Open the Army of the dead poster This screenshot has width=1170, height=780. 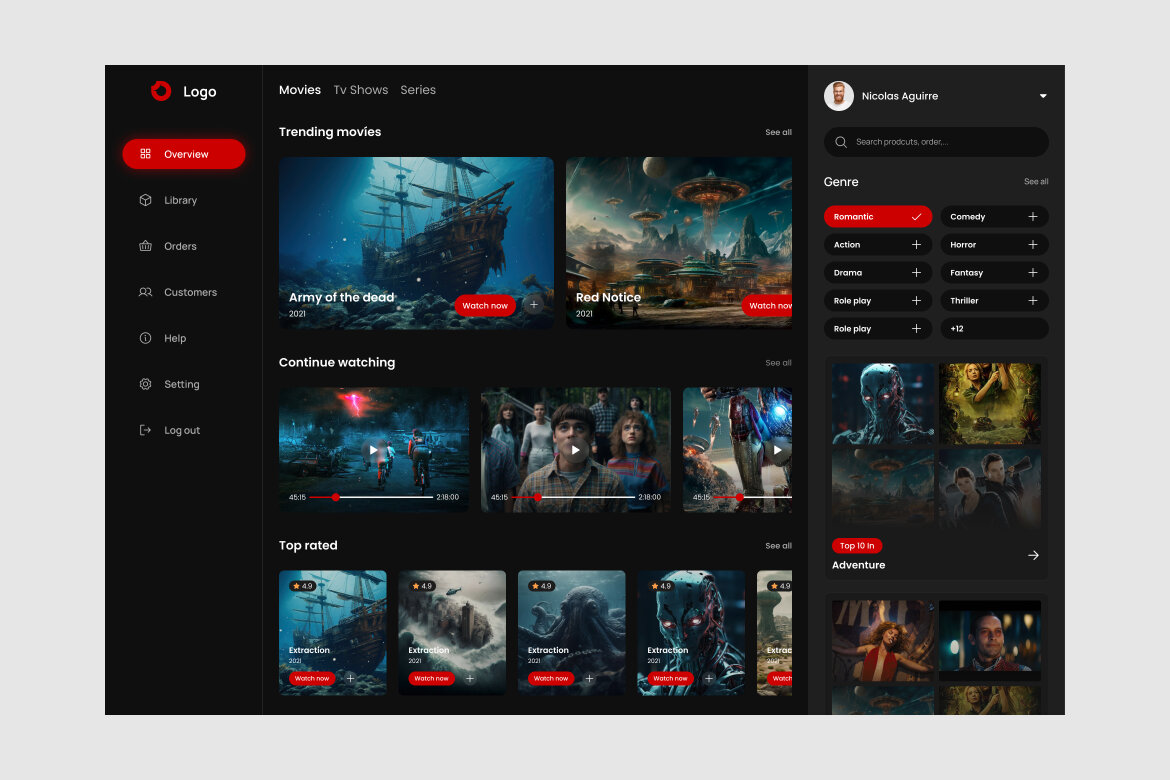(x=416, y=243)
